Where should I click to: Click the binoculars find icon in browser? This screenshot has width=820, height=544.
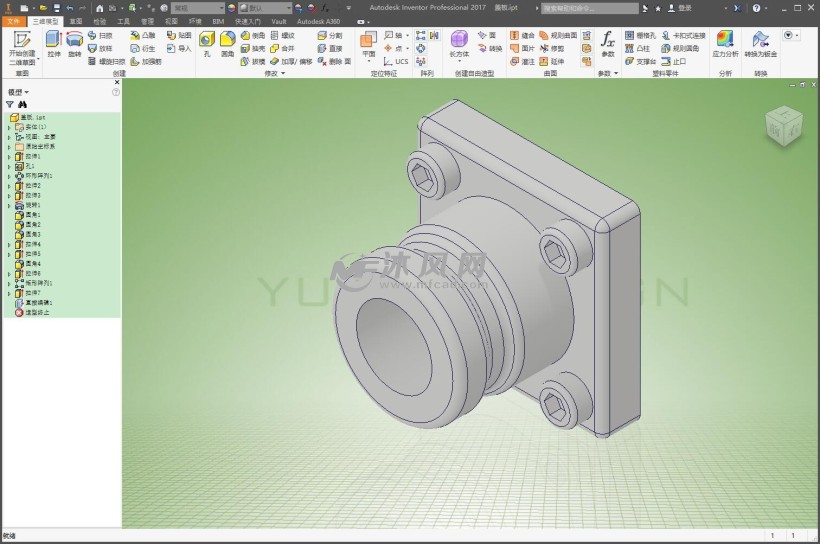click(22, 103)
